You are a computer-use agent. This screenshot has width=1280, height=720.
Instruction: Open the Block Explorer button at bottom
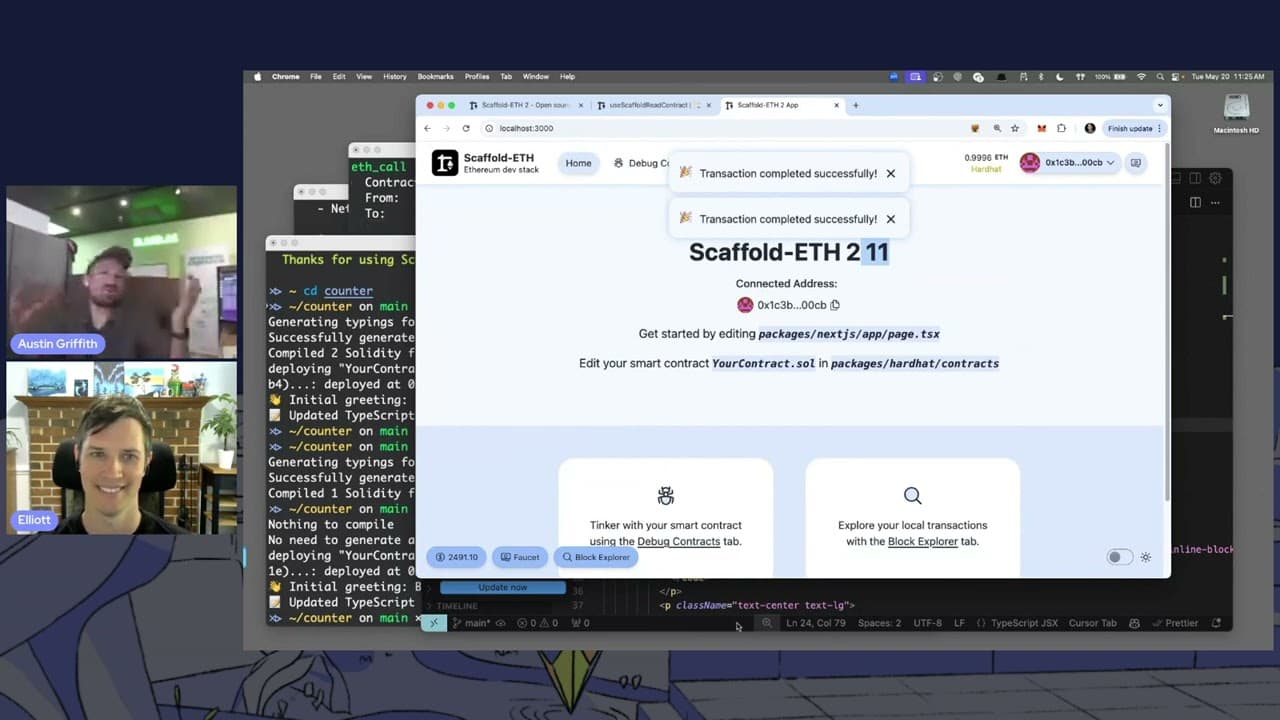click(596, 557)
